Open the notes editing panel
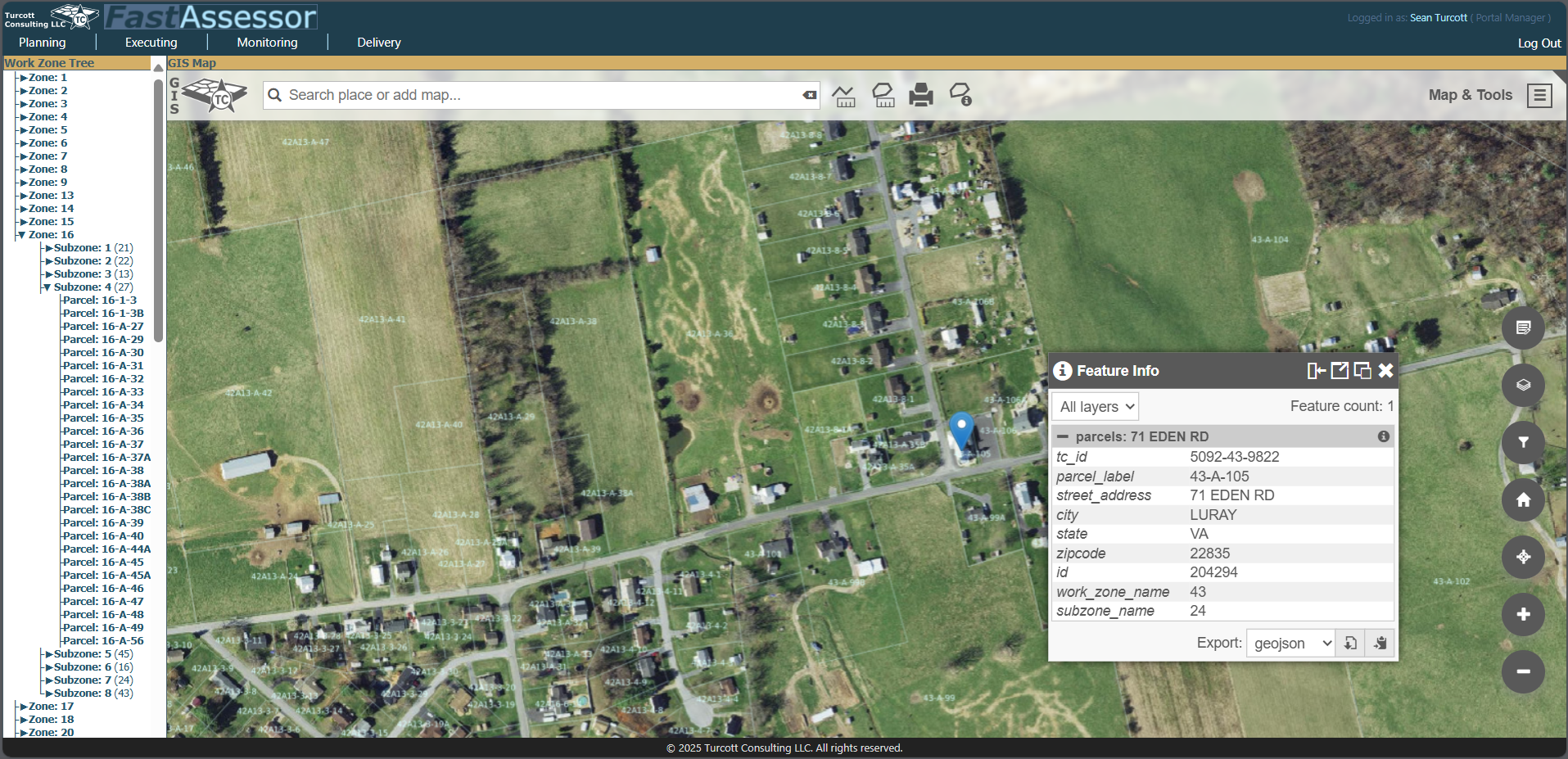The height and width of the screenshot is (759, 1568). tap(1523, 328)
